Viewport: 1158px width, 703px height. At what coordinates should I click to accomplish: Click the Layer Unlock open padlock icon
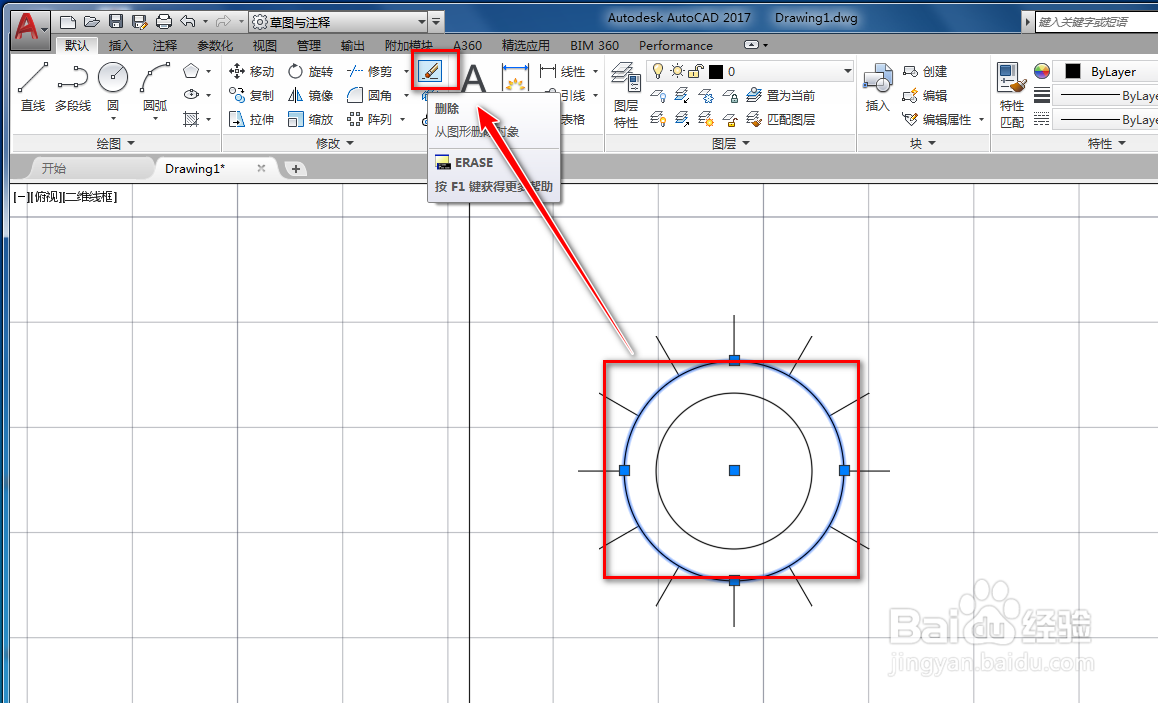click(730, 119)
